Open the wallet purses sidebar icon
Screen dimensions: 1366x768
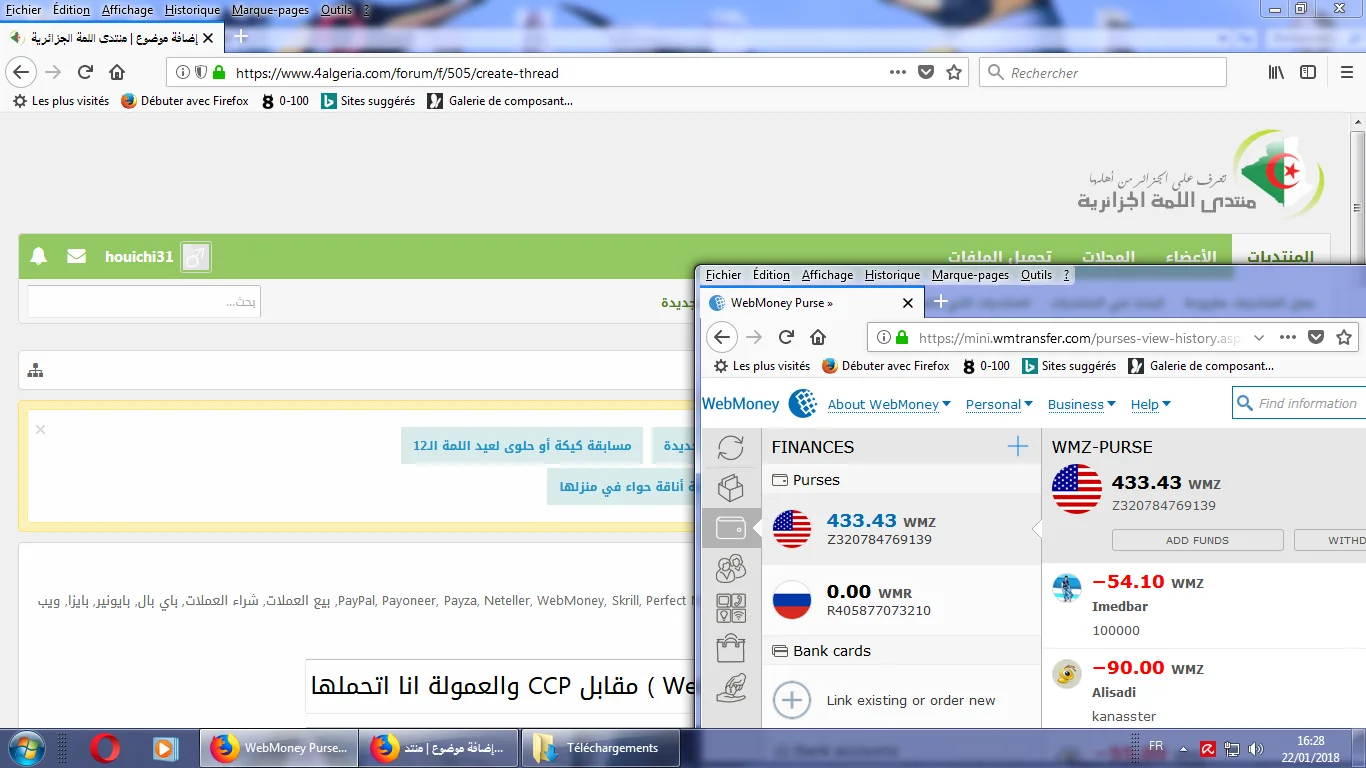tap(731, 528)
